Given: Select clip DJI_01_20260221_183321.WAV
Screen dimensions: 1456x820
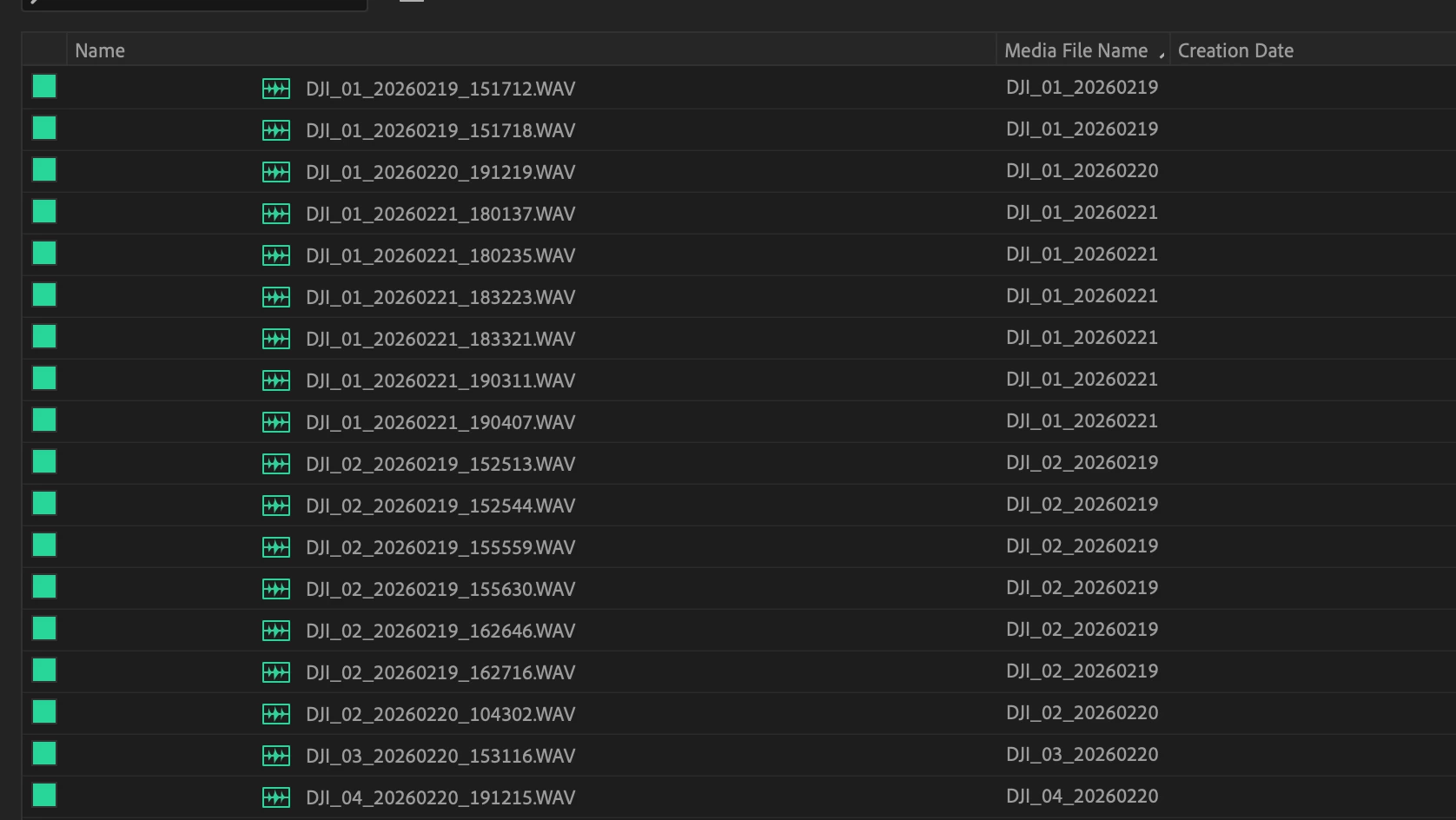Looking at the screenshot, I should 440,339.
